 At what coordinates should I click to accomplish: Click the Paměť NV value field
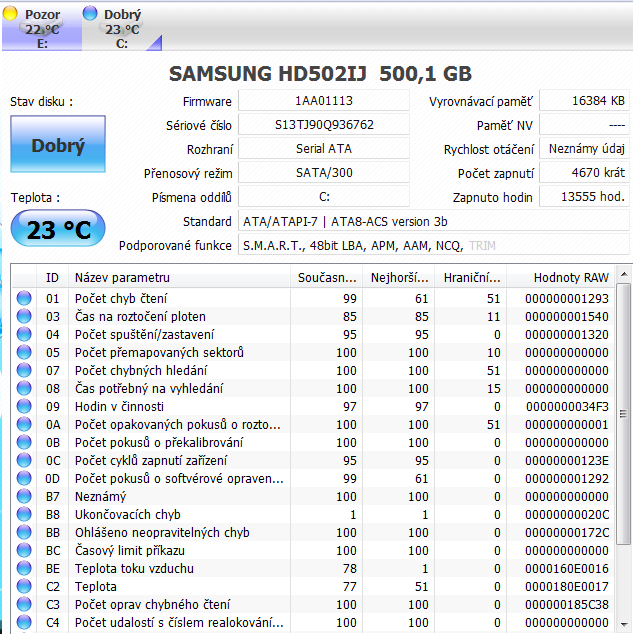point(584,125)
